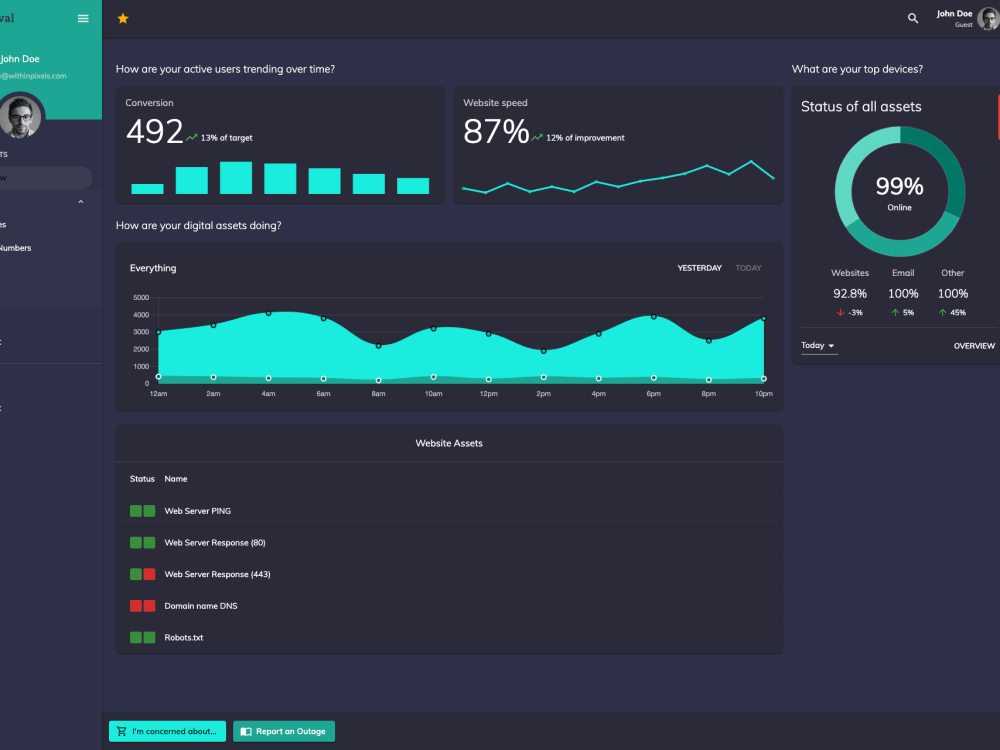Click the Name column header
This screenshot has height=750, width=1000.
coord(176,479)
